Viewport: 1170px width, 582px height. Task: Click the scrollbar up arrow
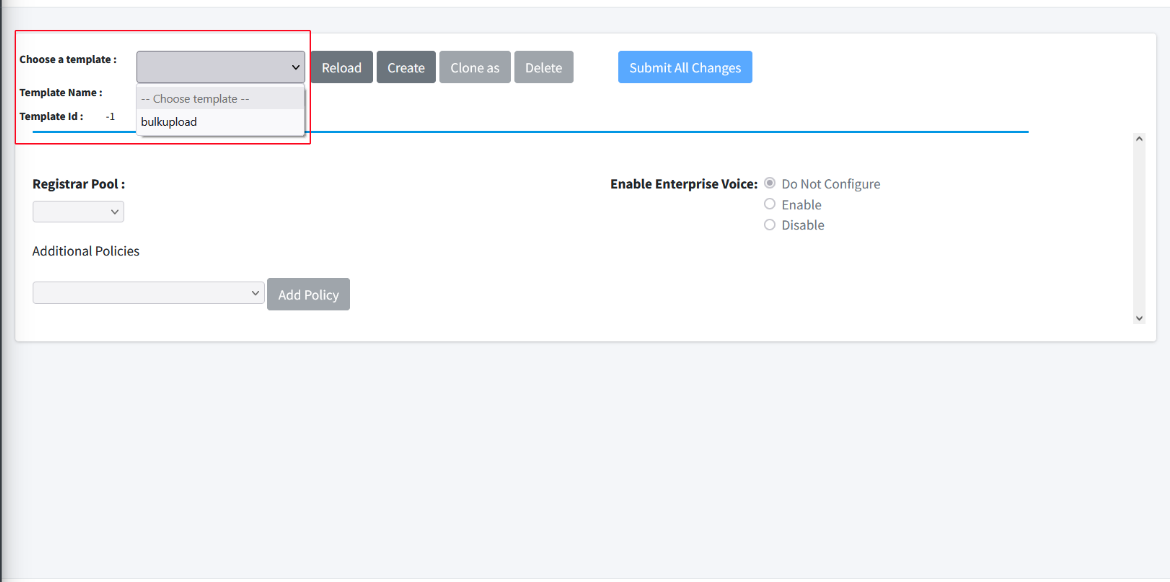tap(1139, 138)
